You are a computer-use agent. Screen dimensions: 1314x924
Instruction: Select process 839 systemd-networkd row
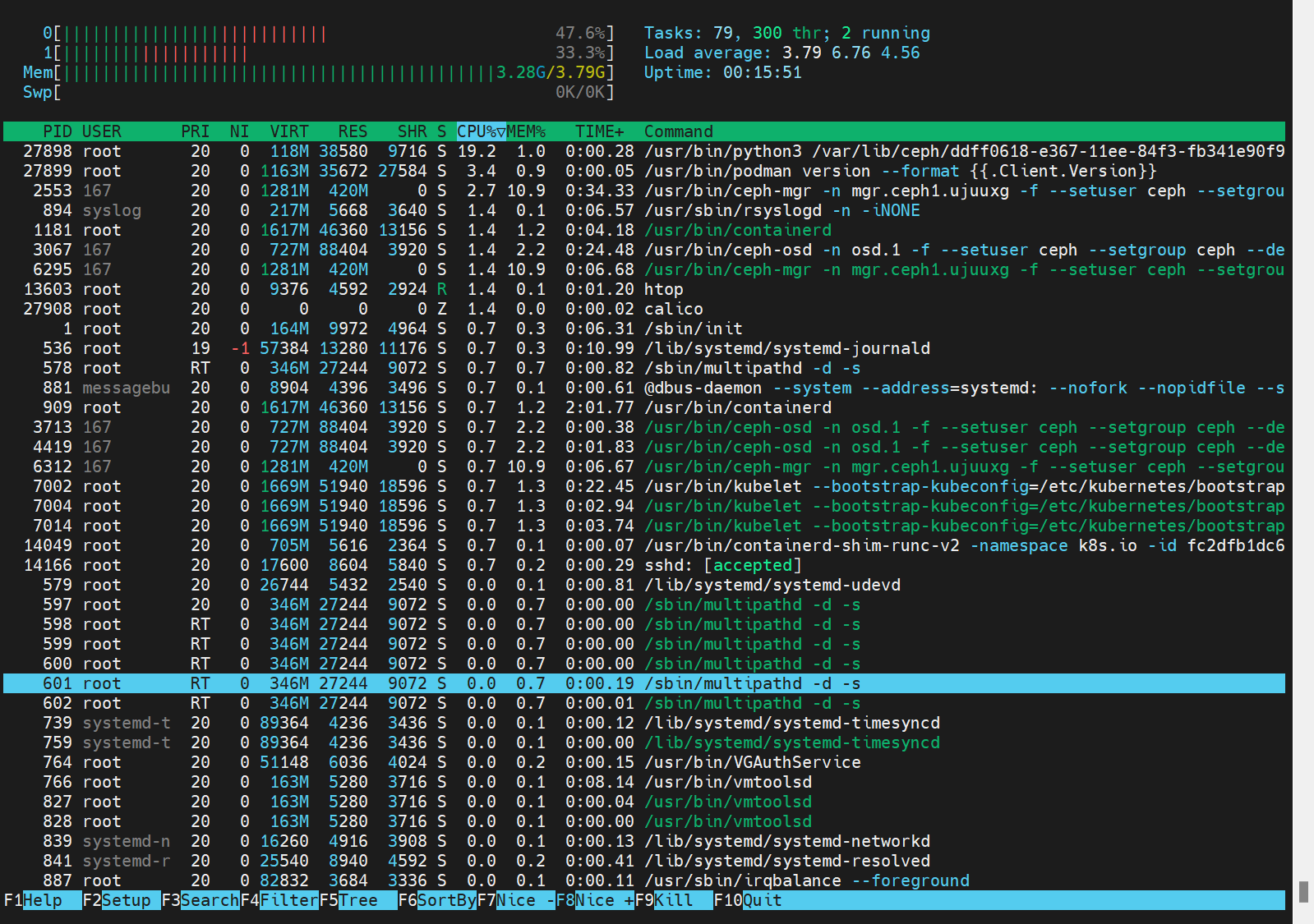click(x=644, y=841)
